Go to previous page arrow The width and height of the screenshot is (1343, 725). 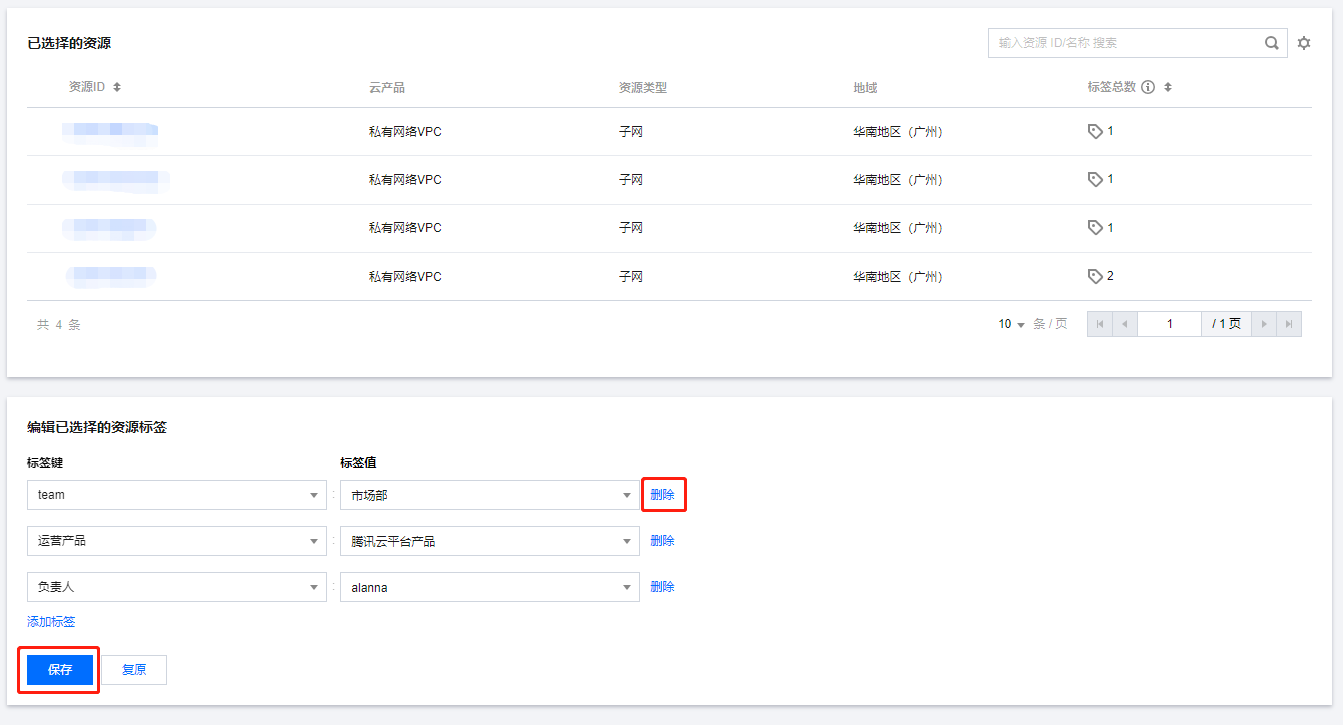point(1125,324)
